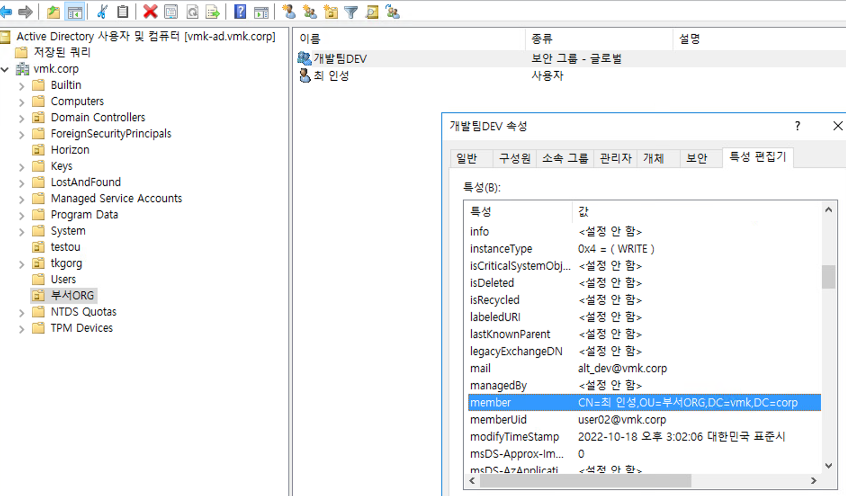Click attribute list scroll up arrow
The height and width of the screenshot is (496, 846).
(x=829, y=210)
